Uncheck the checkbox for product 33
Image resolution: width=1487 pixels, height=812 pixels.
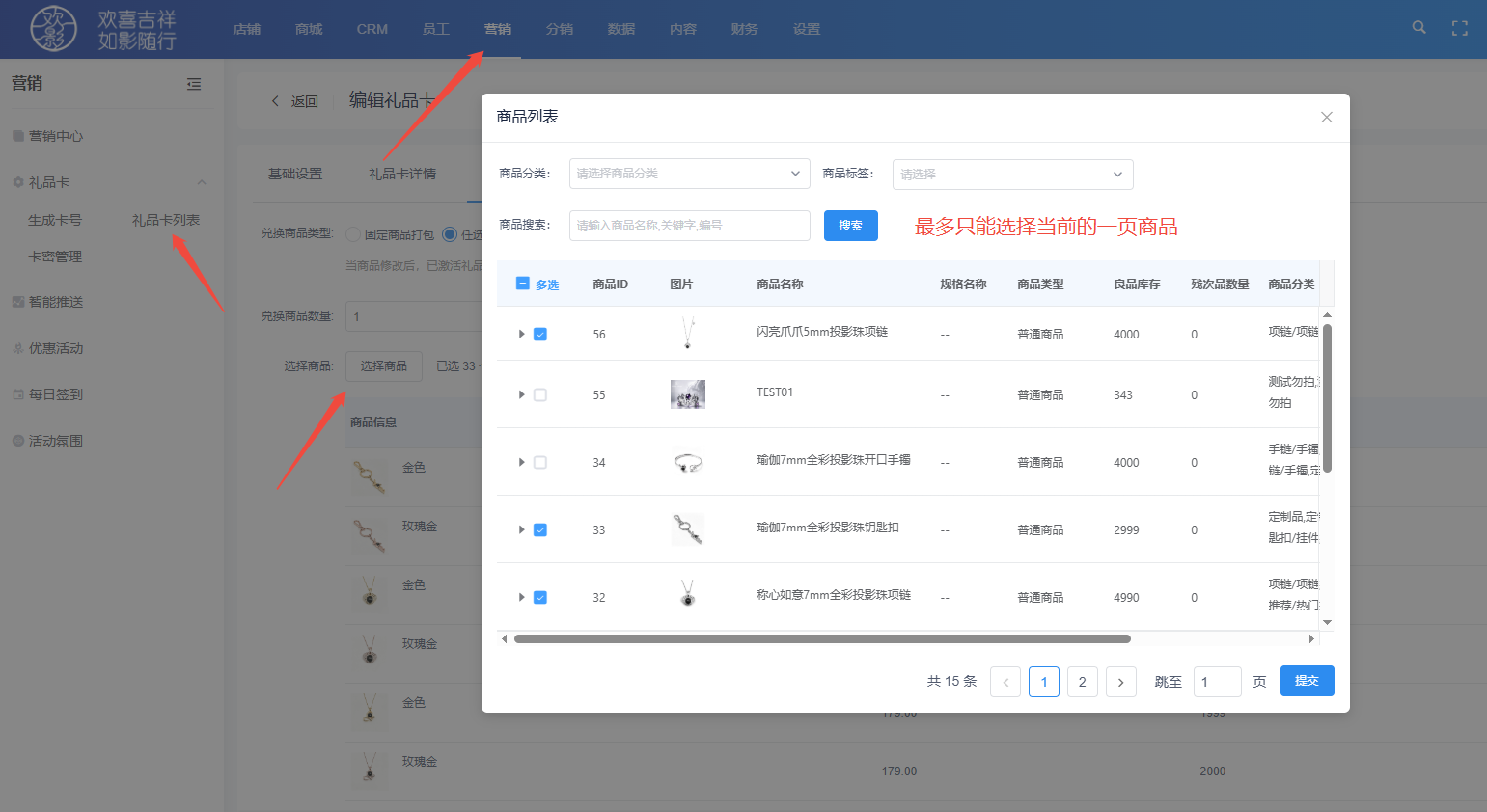(540, 530)
